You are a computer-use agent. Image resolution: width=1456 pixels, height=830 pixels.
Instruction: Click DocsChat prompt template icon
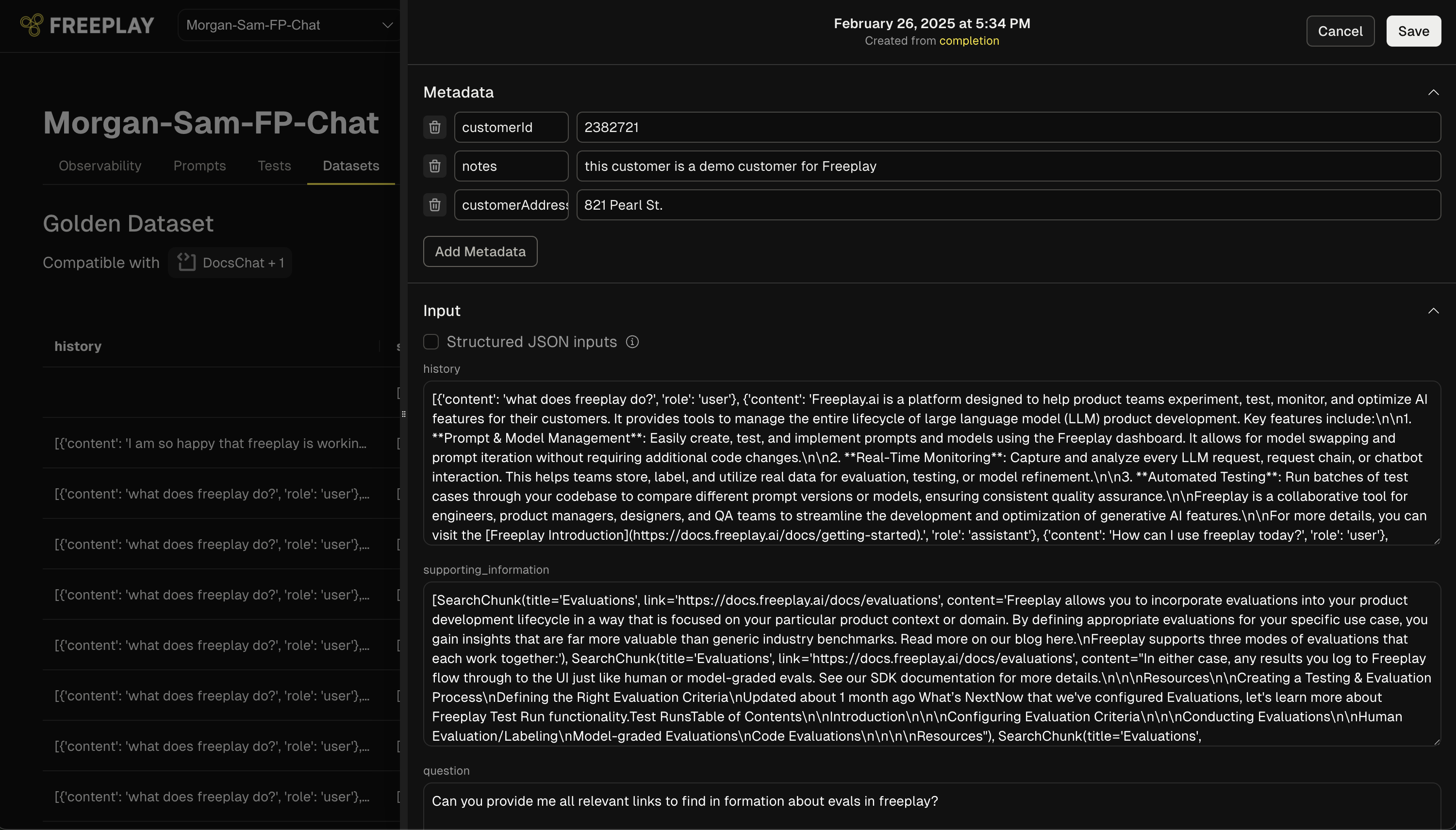coord(186,262)
